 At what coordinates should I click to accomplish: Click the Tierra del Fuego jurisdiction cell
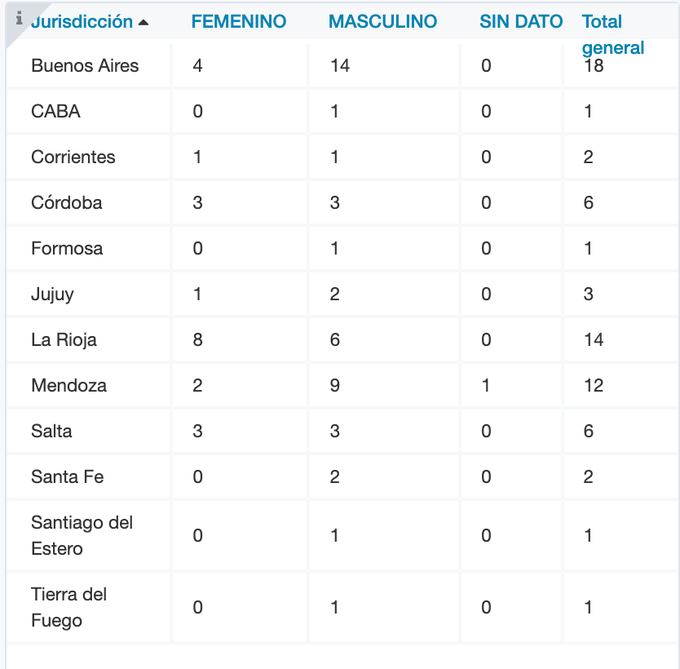pyautogui.click(x=69, y=607)
